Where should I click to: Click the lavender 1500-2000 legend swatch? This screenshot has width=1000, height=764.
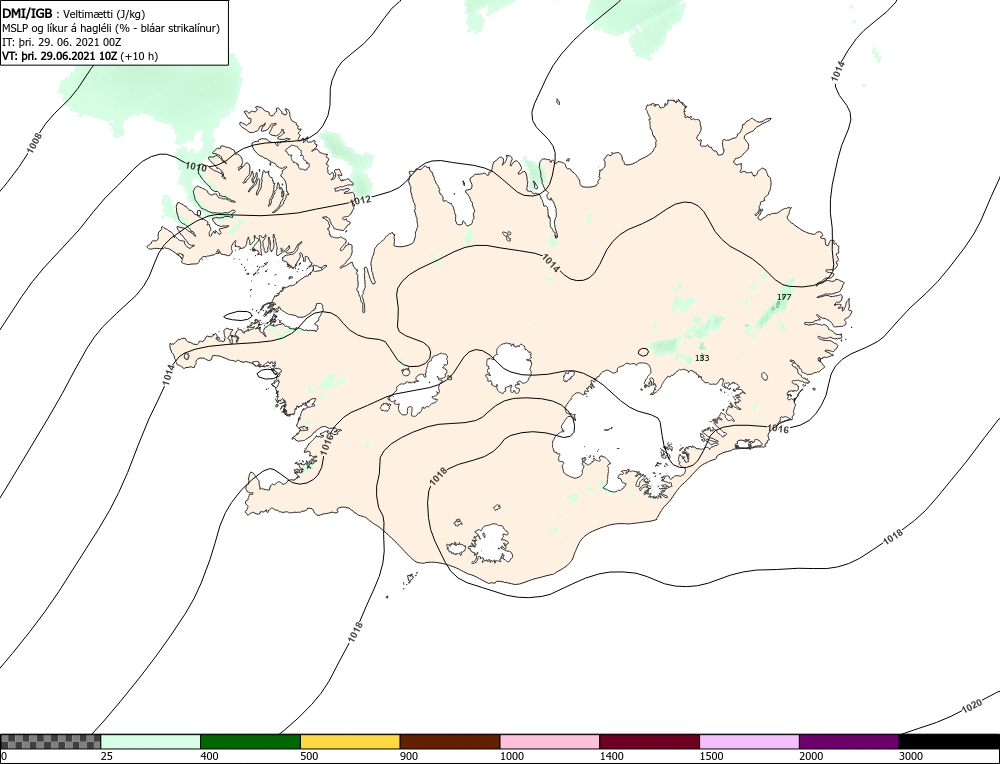point(749,741)
